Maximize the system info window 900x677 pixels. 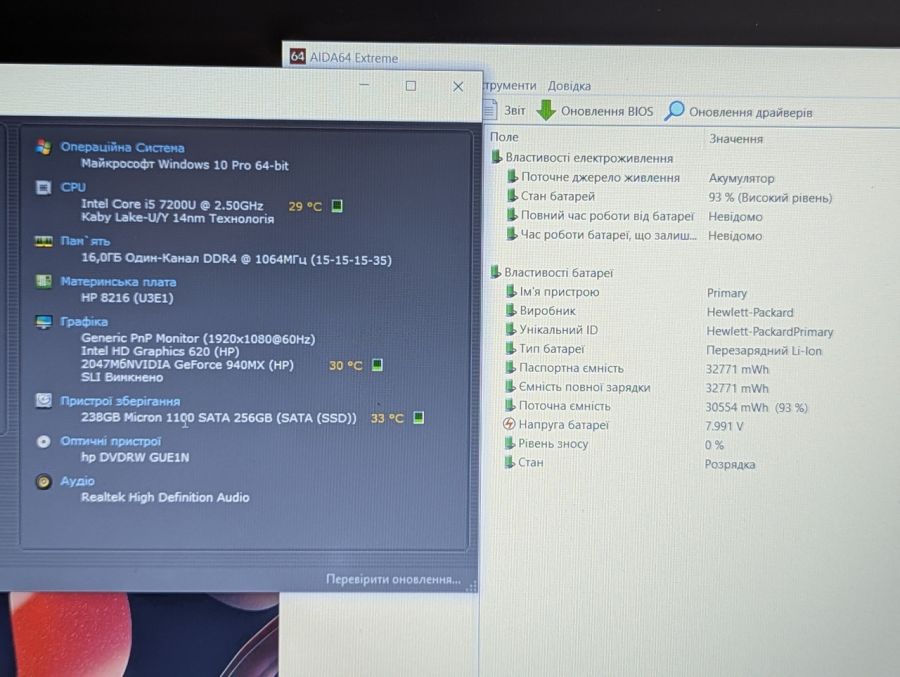point(411,86)
